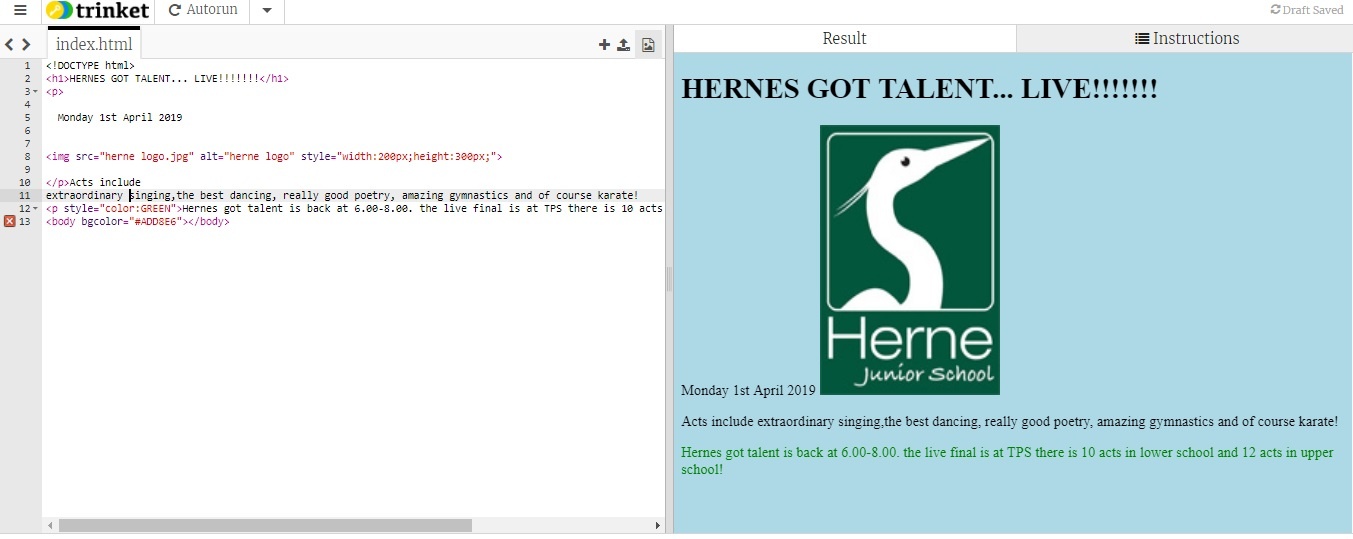The width and height of the screenshot is (1353, 539).
Task: Click the p style color GREEN code line
Action: 354,208
